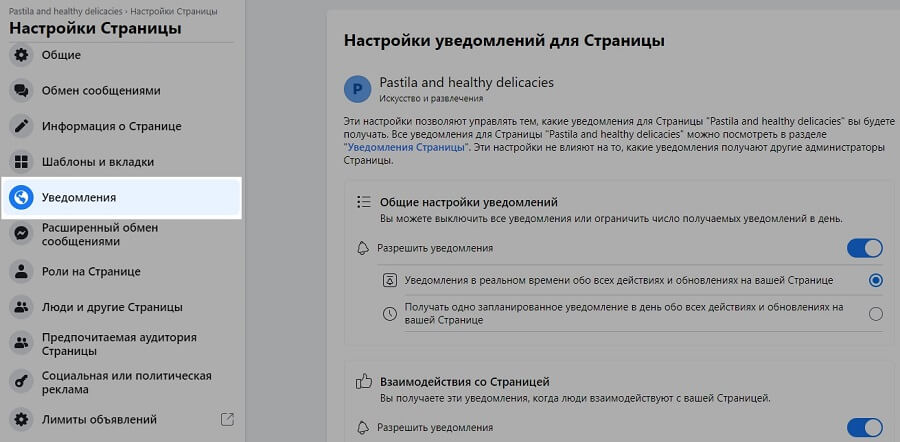The image size is (900, 442).
Task: Click the people icon for Люди и другие Страницы
Action: tap(21, 307)
